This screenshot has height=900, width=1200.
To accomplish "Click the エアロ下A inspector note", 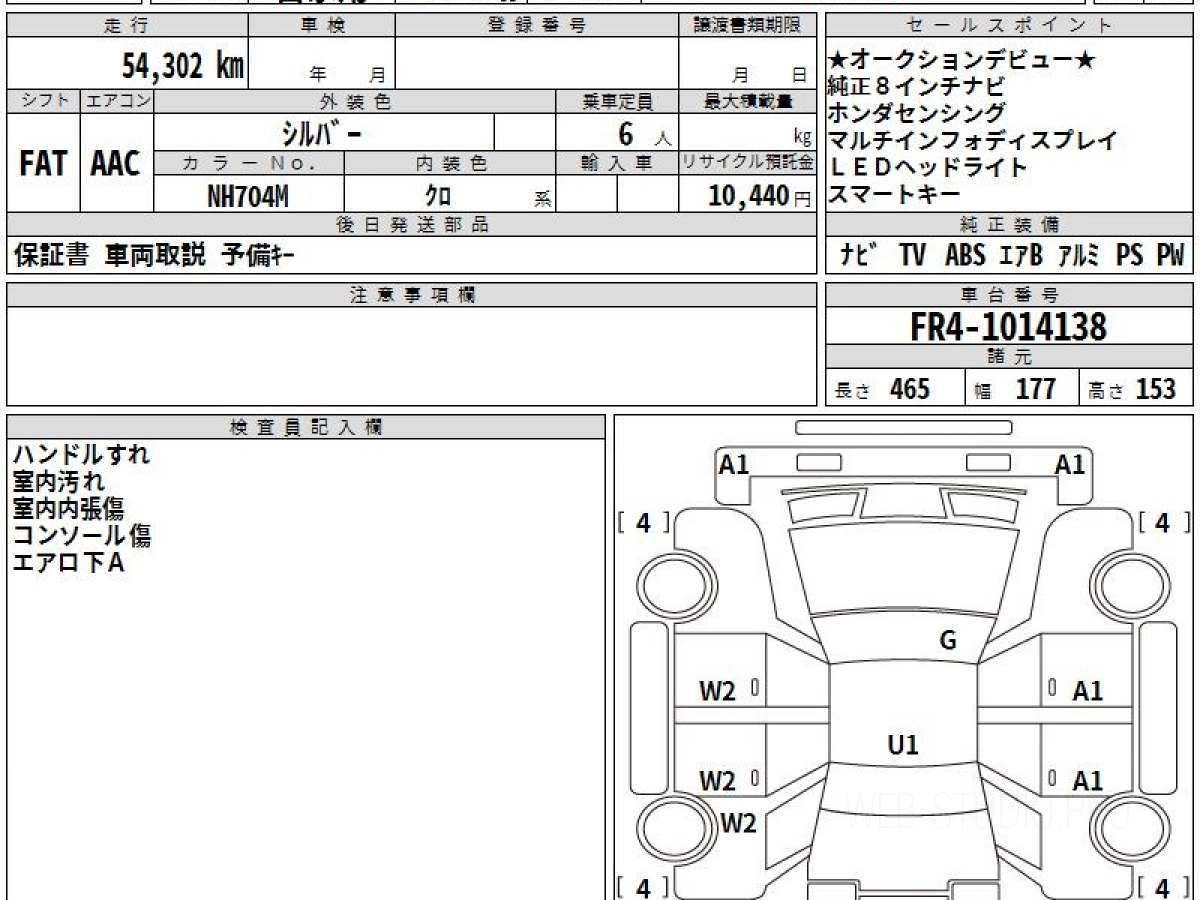I will click(x=68, y=563).
